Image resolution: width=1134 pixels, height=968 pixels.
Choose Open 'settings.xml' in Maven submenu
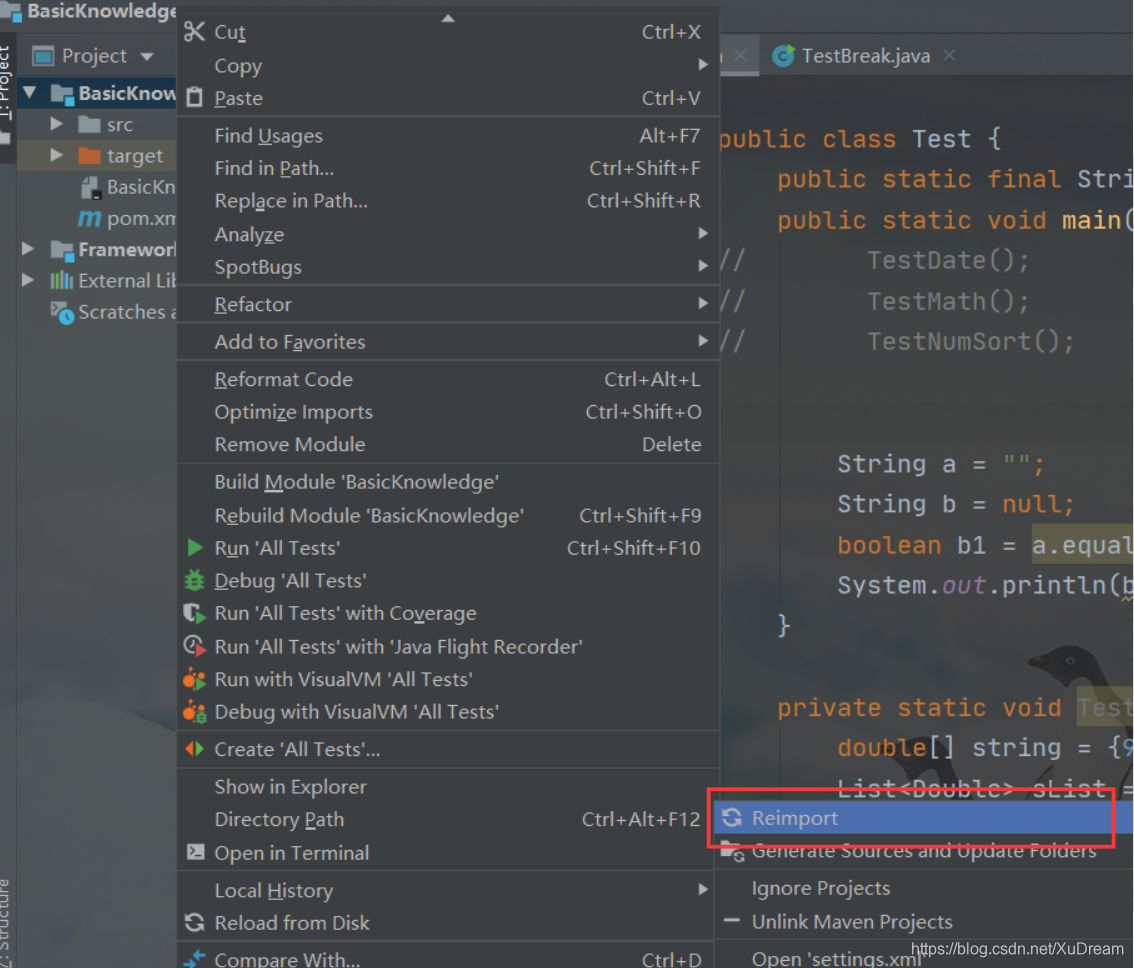pyautogui.click(x=923, y=958)
